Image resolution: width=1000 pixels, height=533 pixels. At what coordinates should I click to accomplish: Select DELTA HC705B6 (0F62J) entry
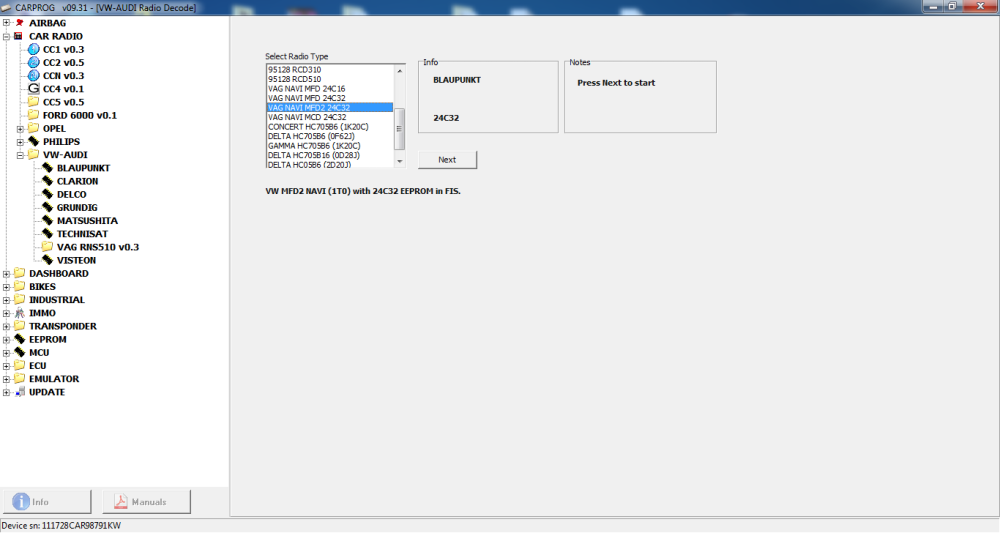click(x=330, y=136)
